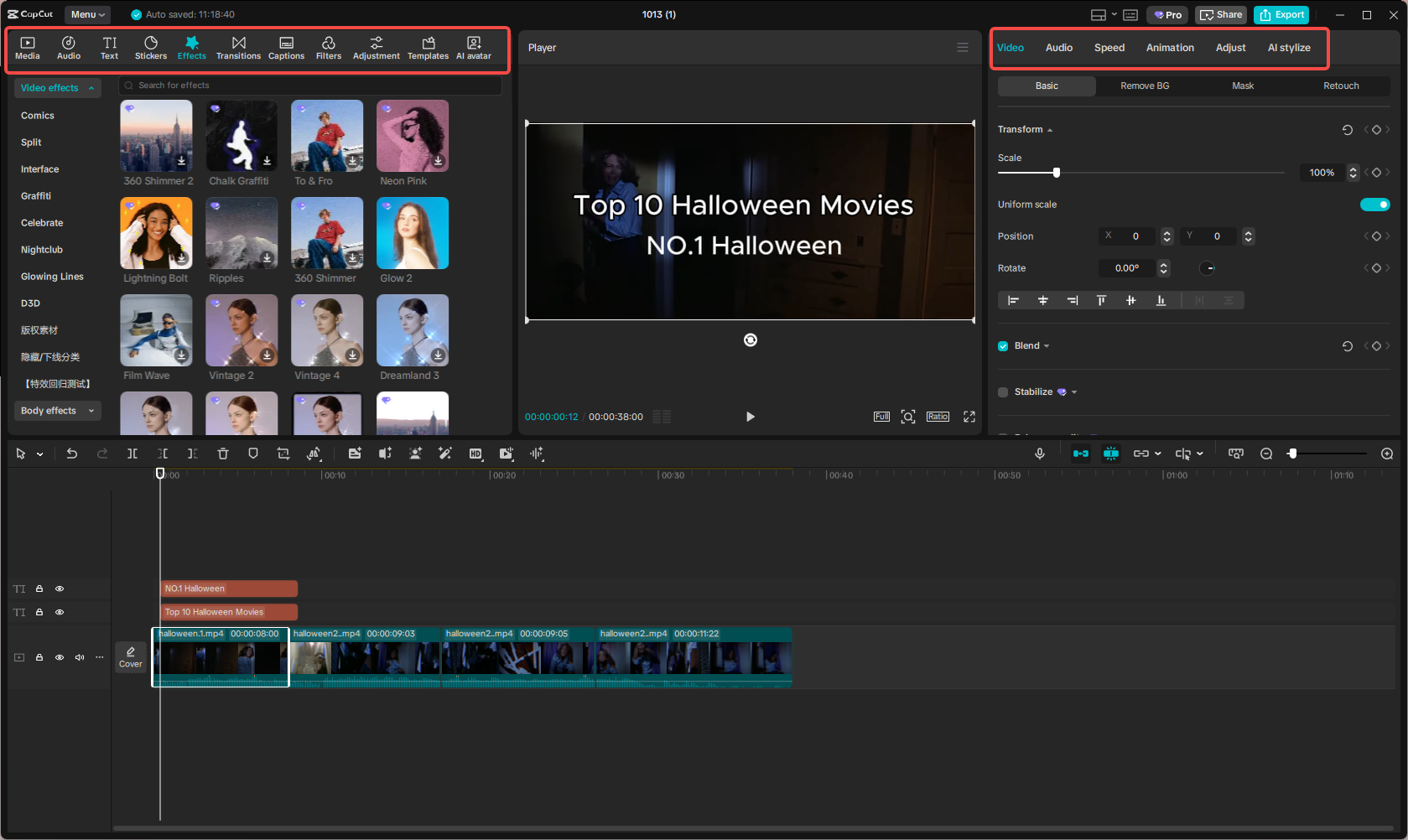Open the linkage options dropdown arrow
Screen dimensions: 1408x840
click(x=1158, y=454)
